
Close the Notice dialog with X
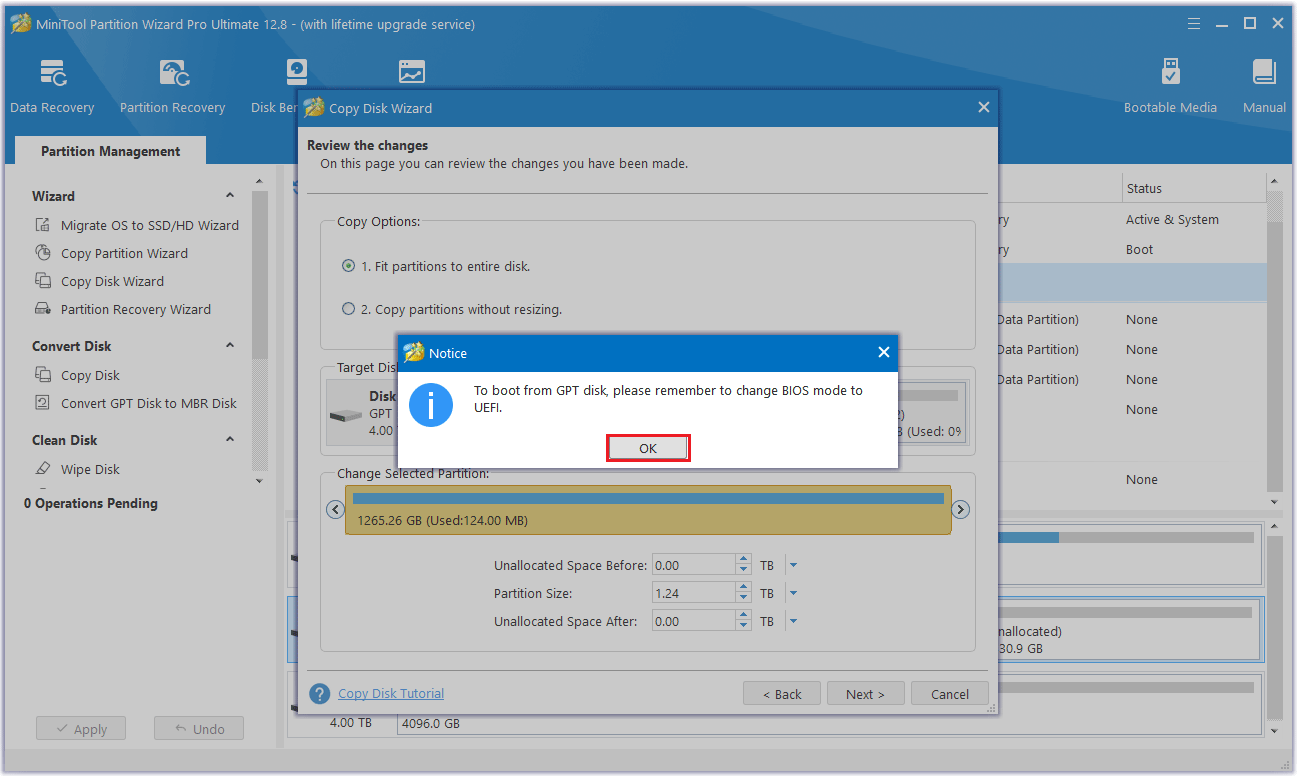[x=883, y=353]
